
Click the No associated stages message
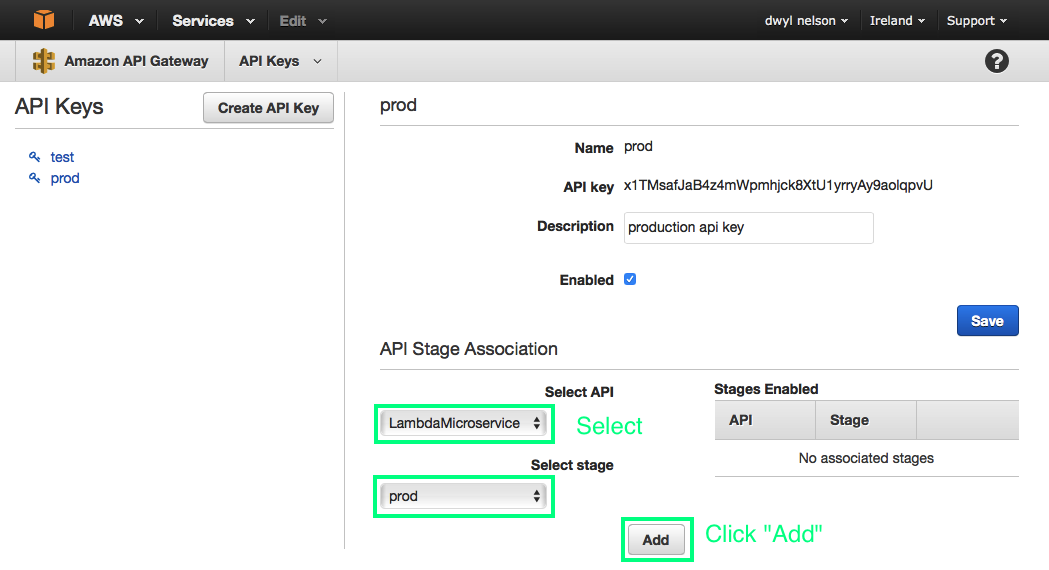[866, 458]
